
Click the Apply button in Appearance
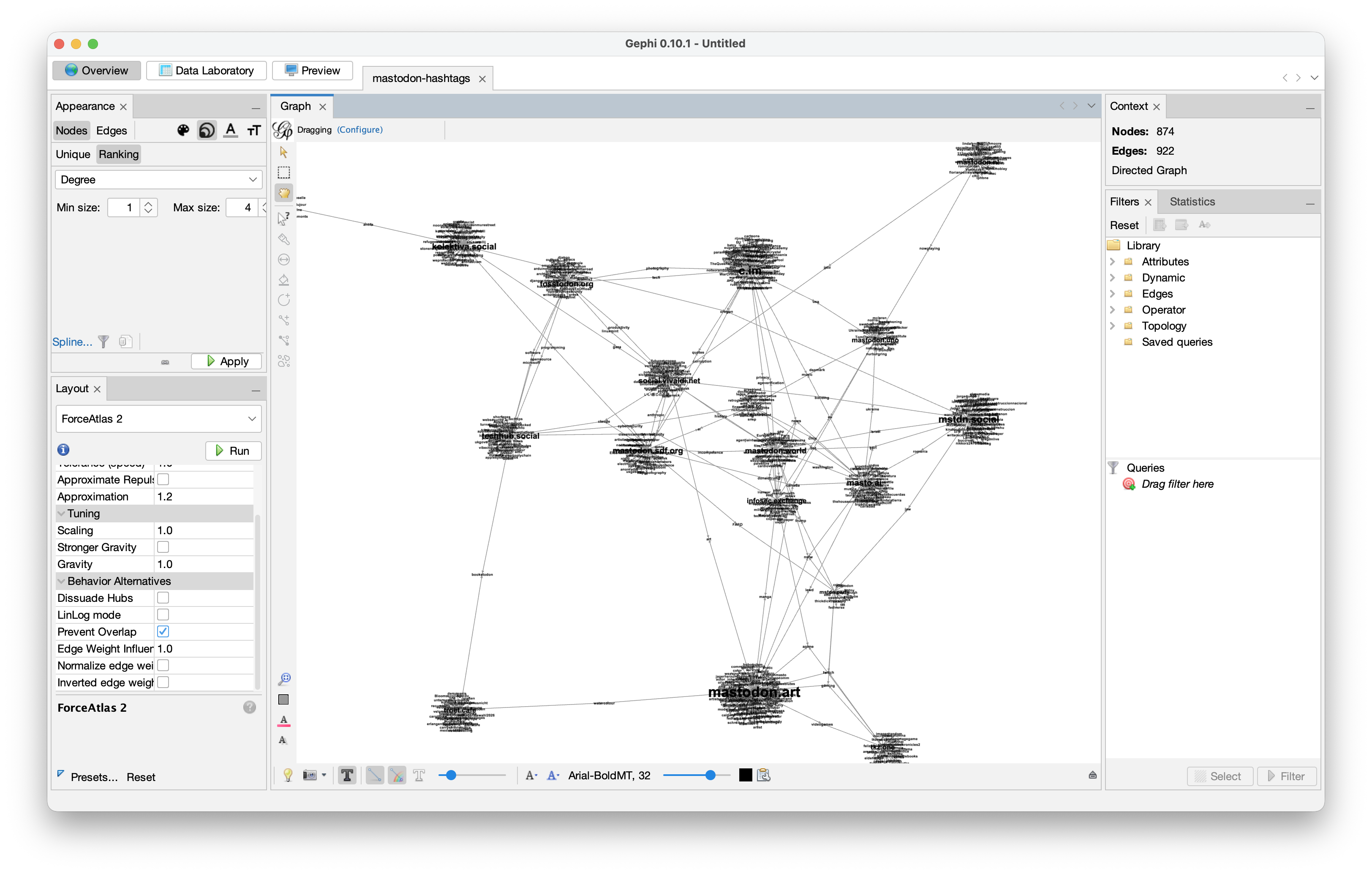coord(227,361)
